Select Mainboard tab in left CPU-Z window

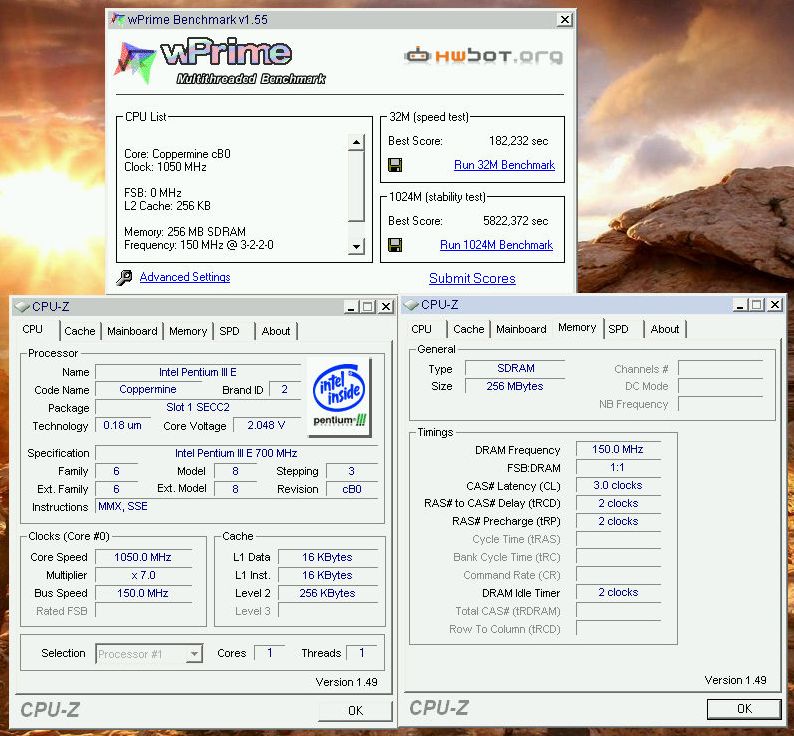click(132, 331)
